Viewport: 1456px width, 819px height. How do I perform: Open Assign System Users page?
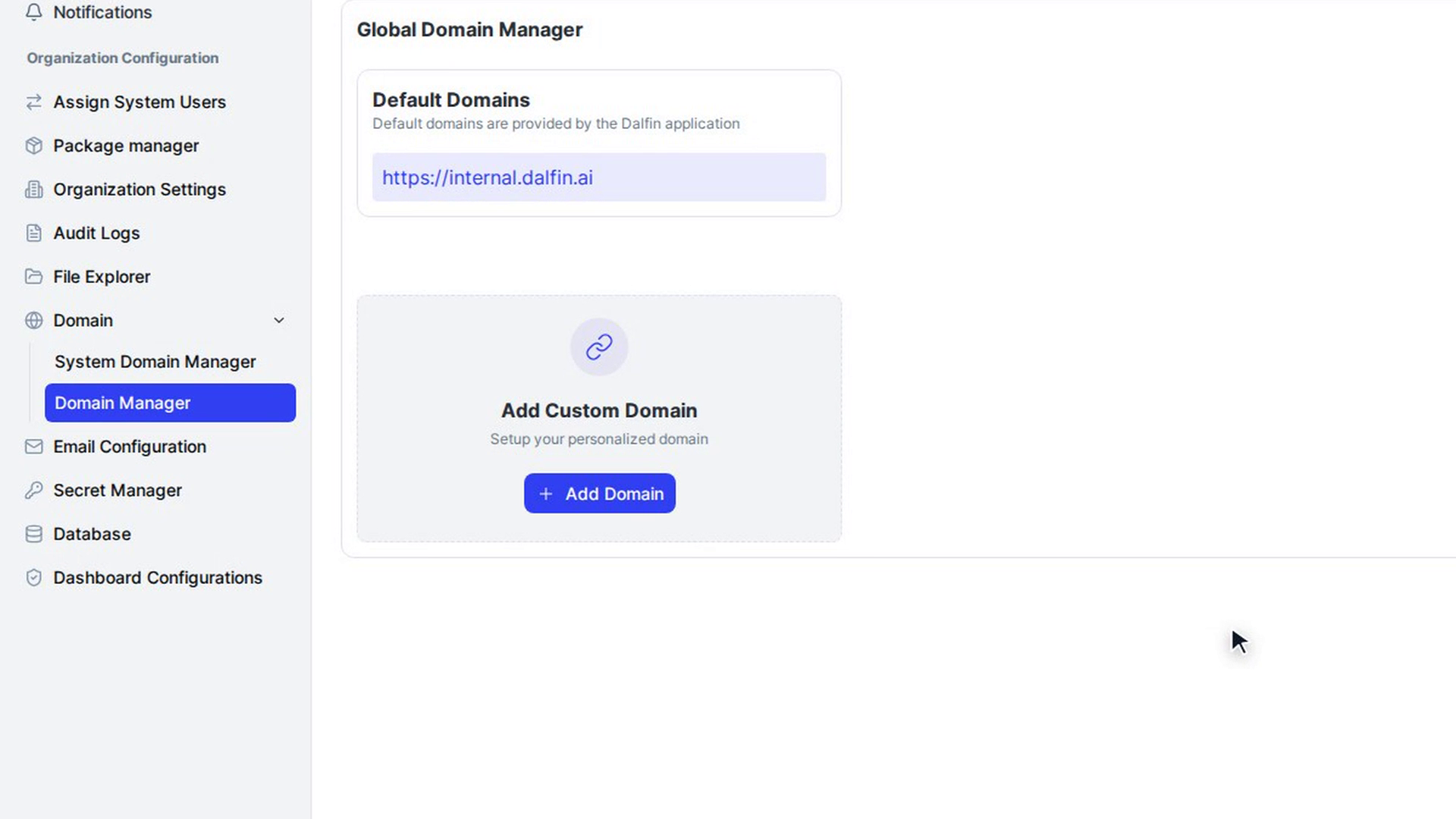140,102
